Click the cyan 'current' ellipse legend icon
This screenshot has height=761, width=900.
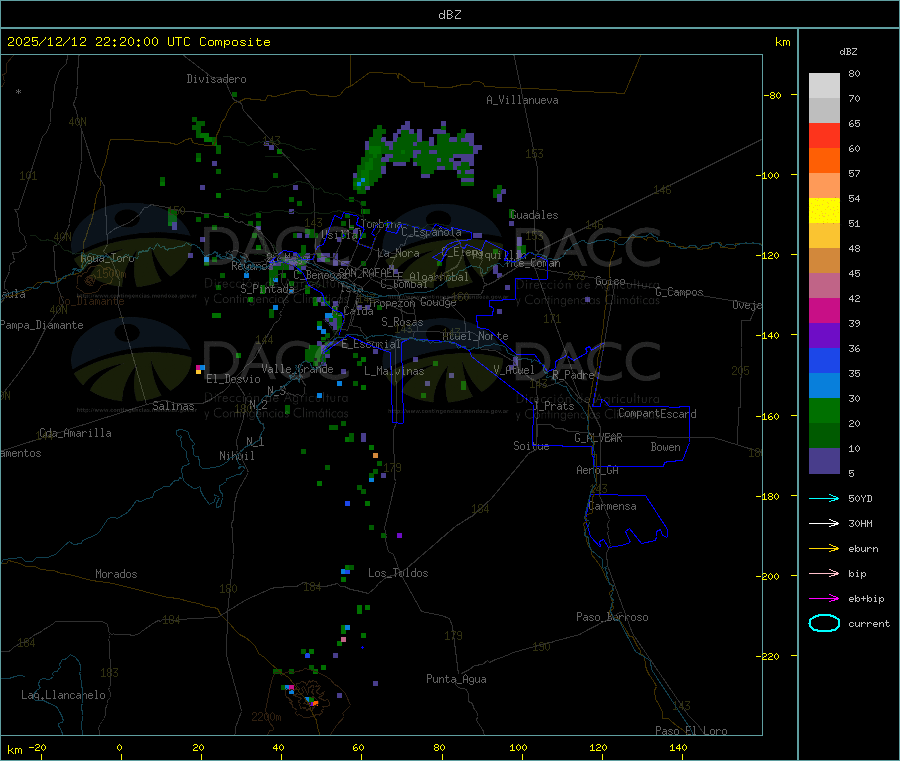(824, 623)
